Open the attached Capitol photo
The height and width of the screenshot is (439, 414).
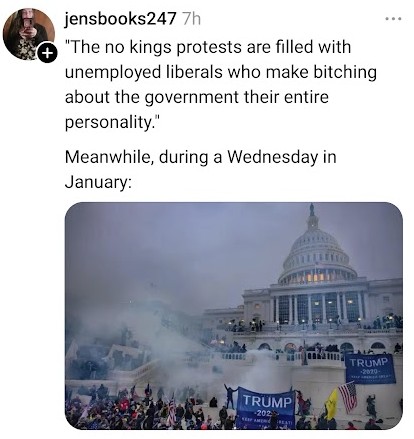pyautogui.click(x=234, y=315)
